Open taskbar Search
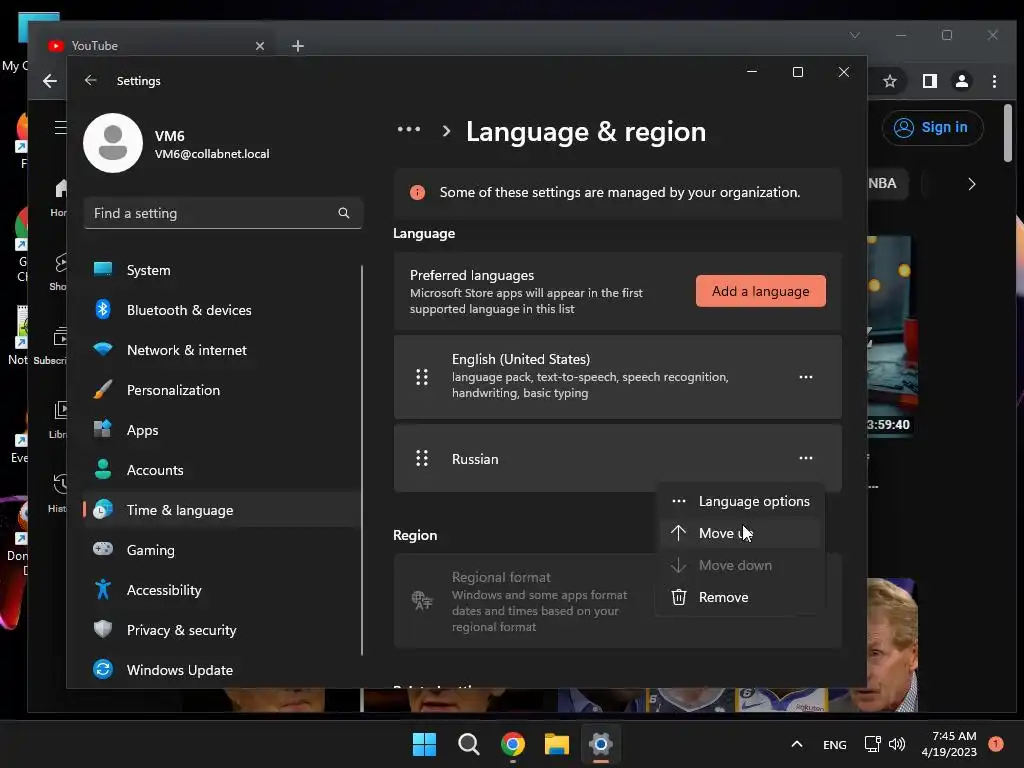Viewport: 1024px width, 768px height. coord(468,744)
